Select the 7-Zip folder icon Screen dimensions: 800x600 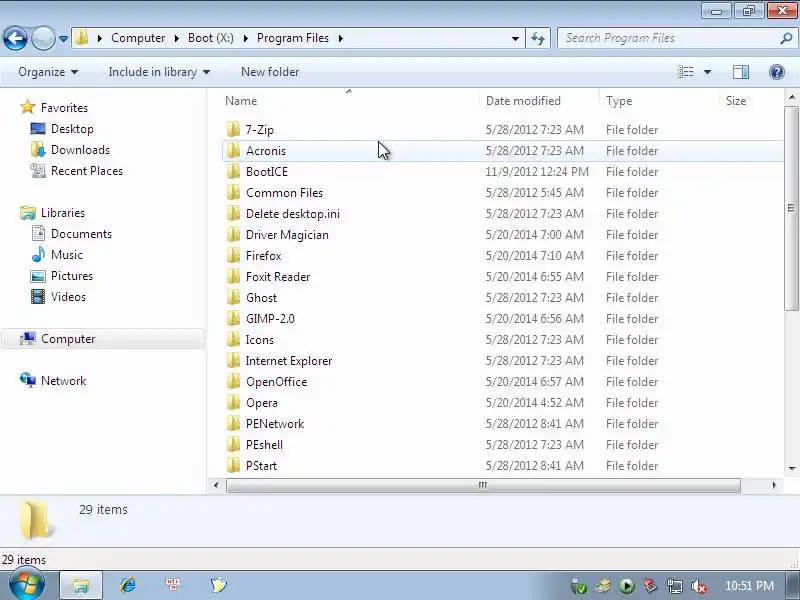(233, 129)
